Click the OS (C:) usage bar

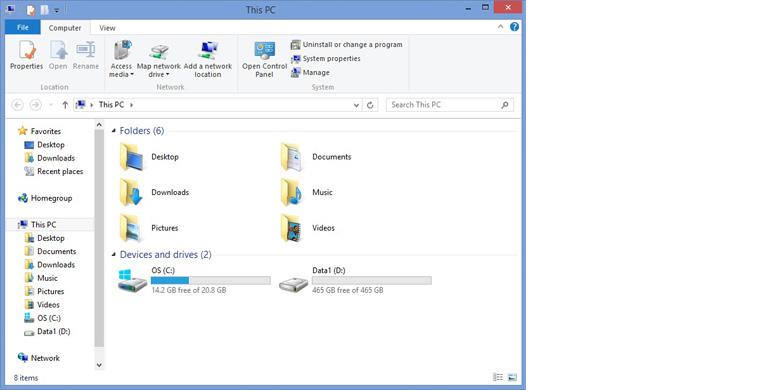[211, 281]
